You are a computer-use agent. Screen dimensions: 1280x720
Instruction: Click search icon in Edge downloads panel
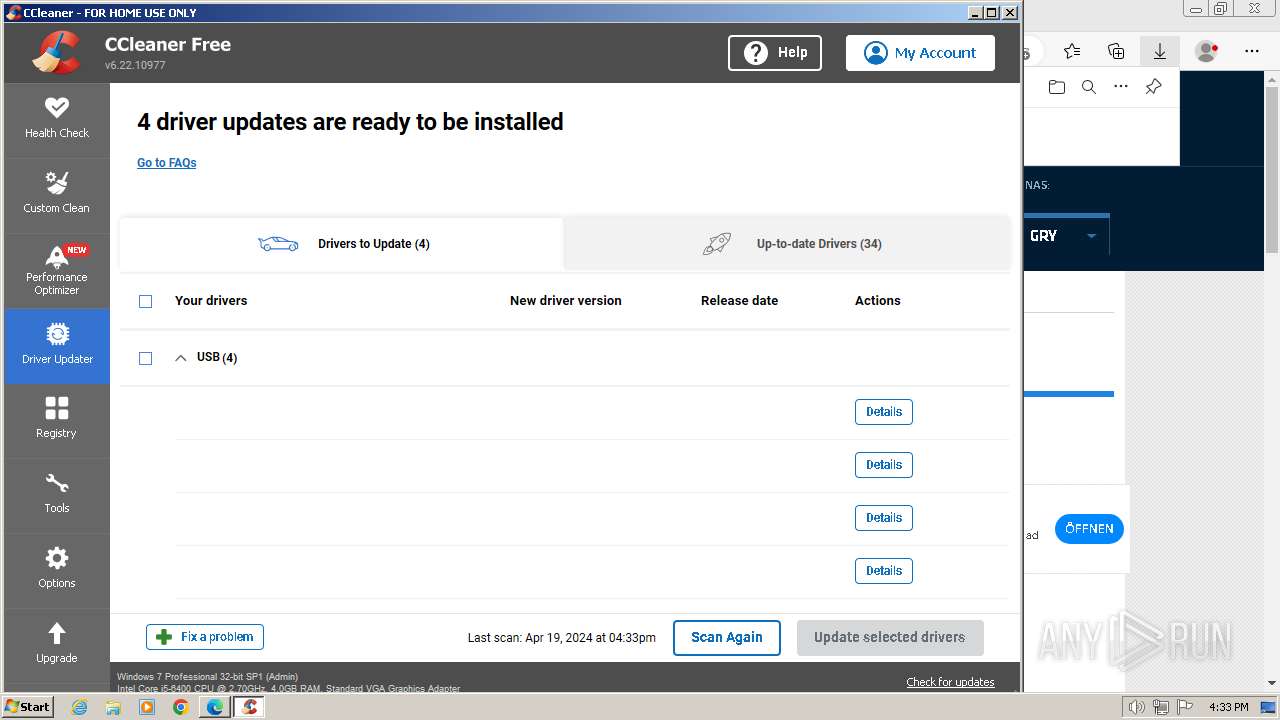point(1089,87)
